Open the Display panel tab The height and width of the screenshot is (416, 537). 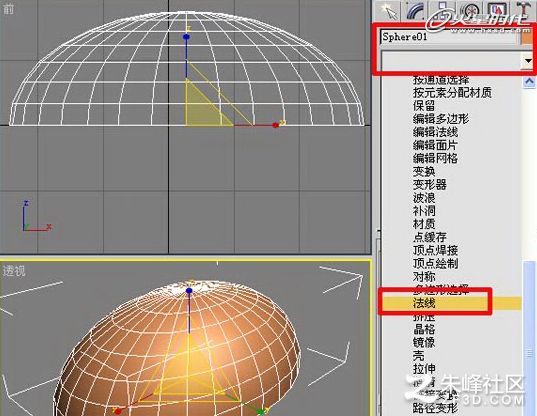tap(497, 11)
